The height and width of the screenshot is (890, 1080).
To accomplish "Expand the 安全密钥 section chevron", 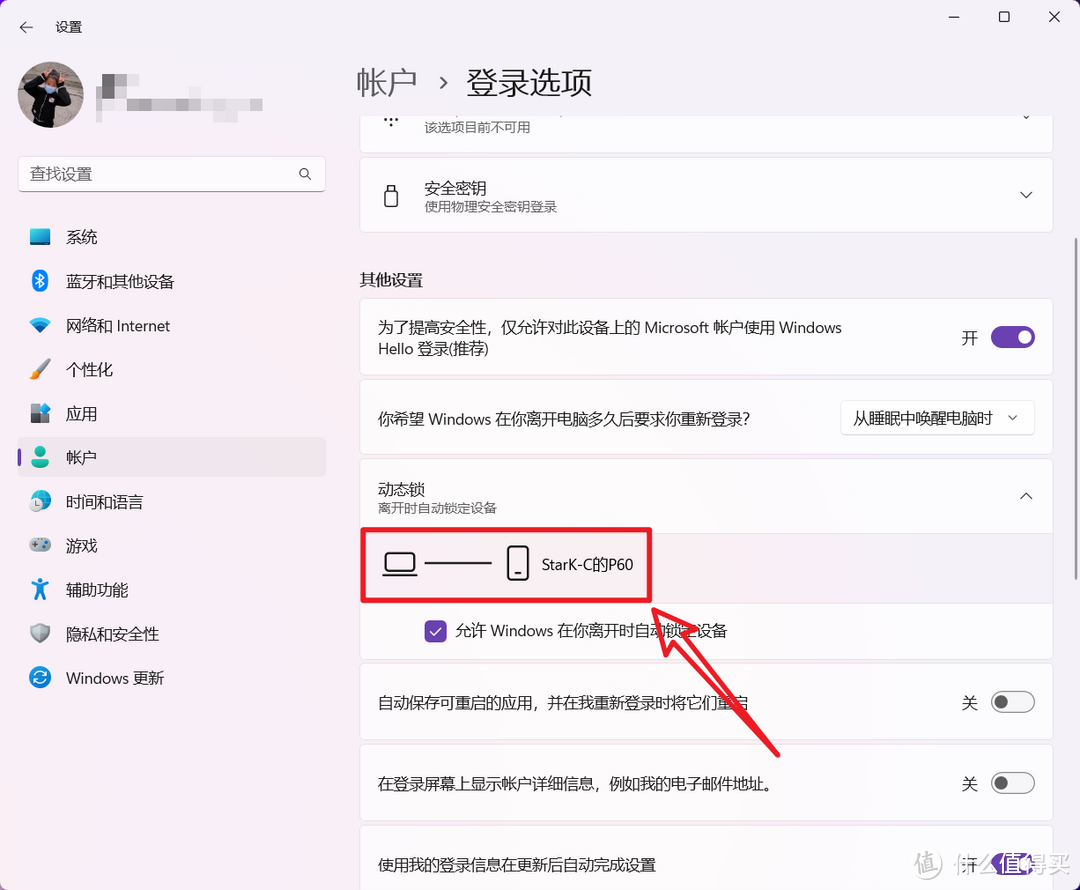I will [x=1026, y=195].
